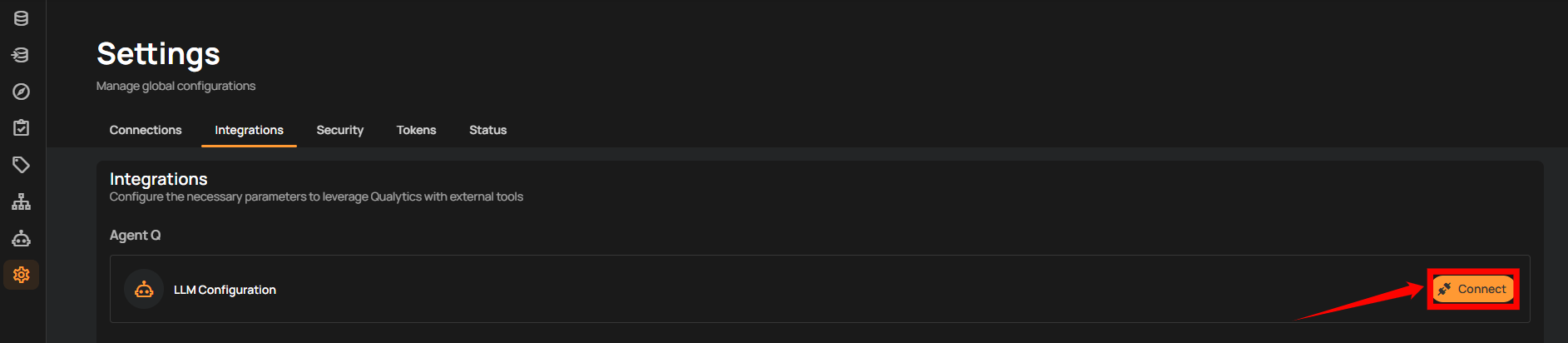Open the Enrichment Datastores arrow-database icon
The width and height of the screenshot is (1568, 343).
click(x=22, y=55)
